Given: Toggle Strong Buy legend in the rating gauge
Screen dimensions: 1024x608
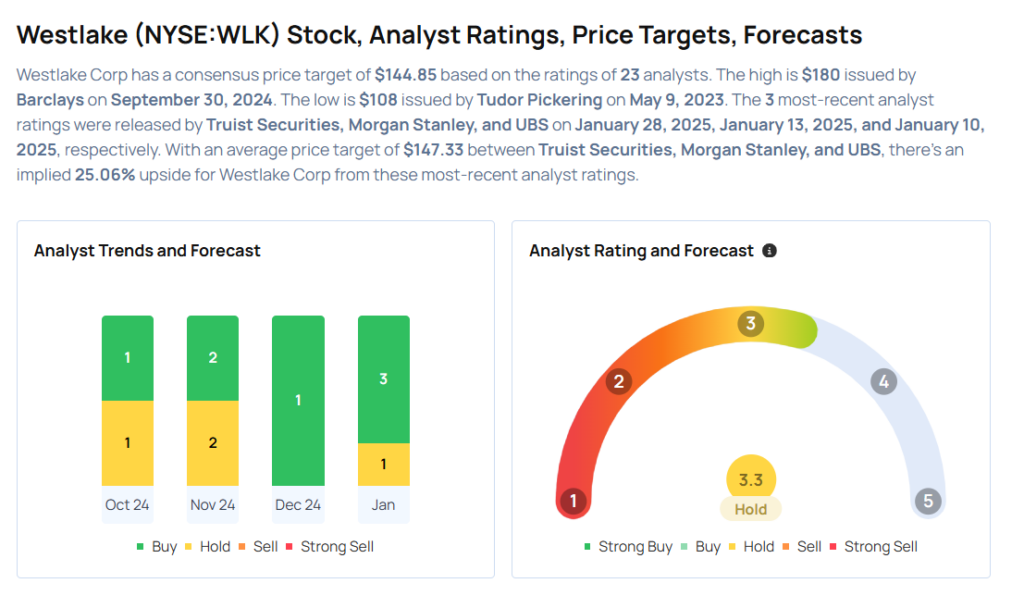Looking at the screenshot, I should (627, 547).
